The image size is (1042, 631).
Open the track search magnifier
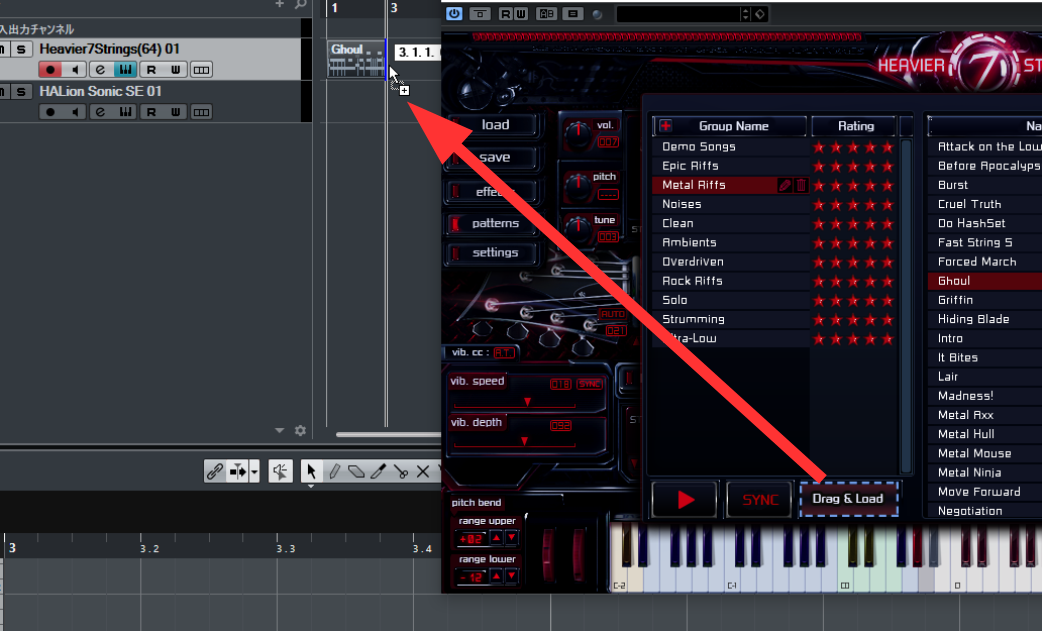tap(300, 5)
